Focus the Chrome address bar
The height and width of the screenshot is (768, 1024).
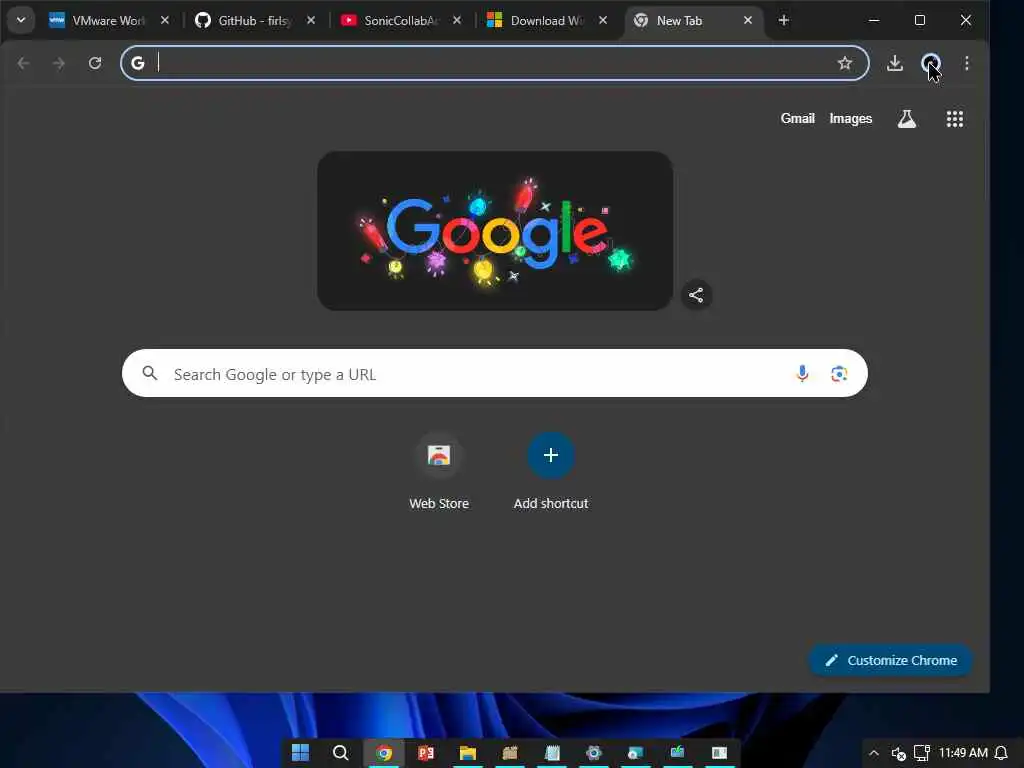494,63
